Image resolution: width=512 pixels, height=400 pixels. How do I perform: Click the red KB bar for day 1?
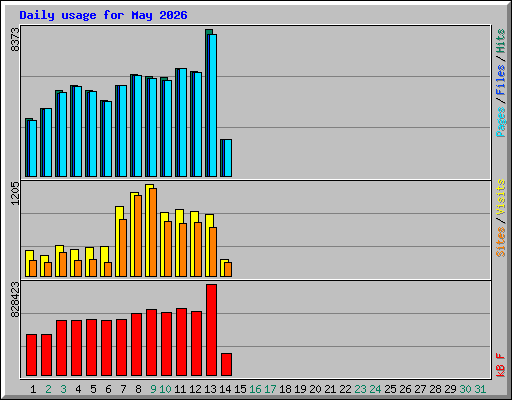31,355
